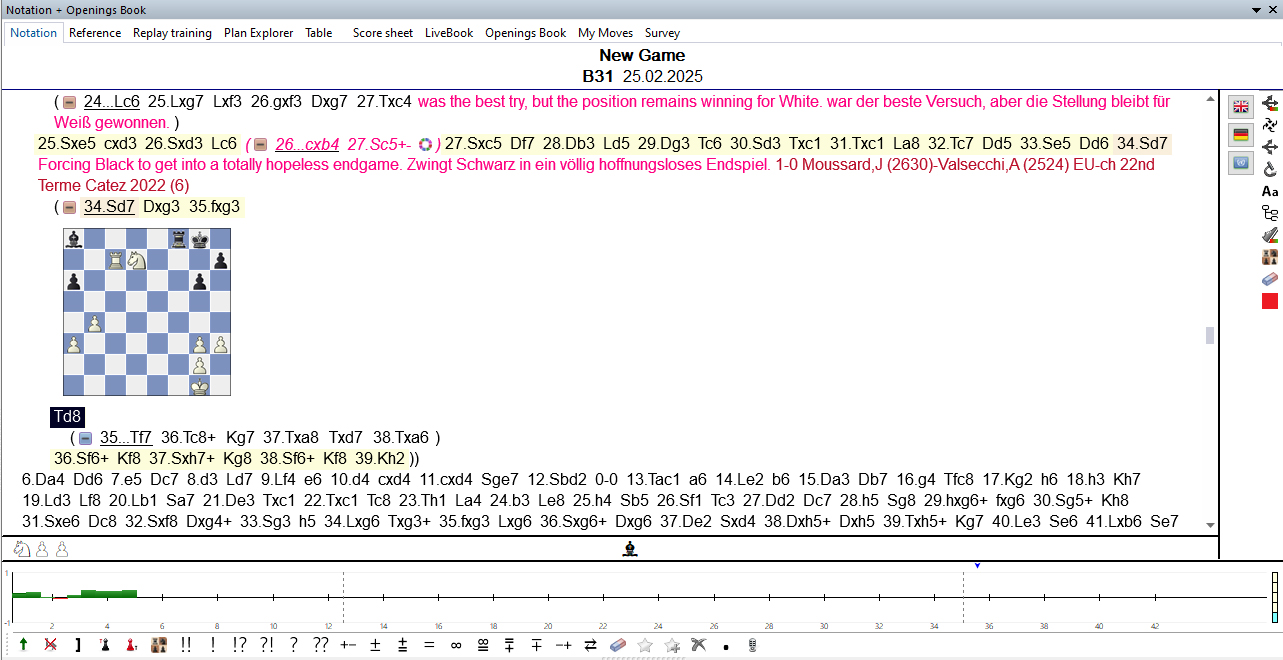Select the ?? blunder annotation symbol

point(319,645)
